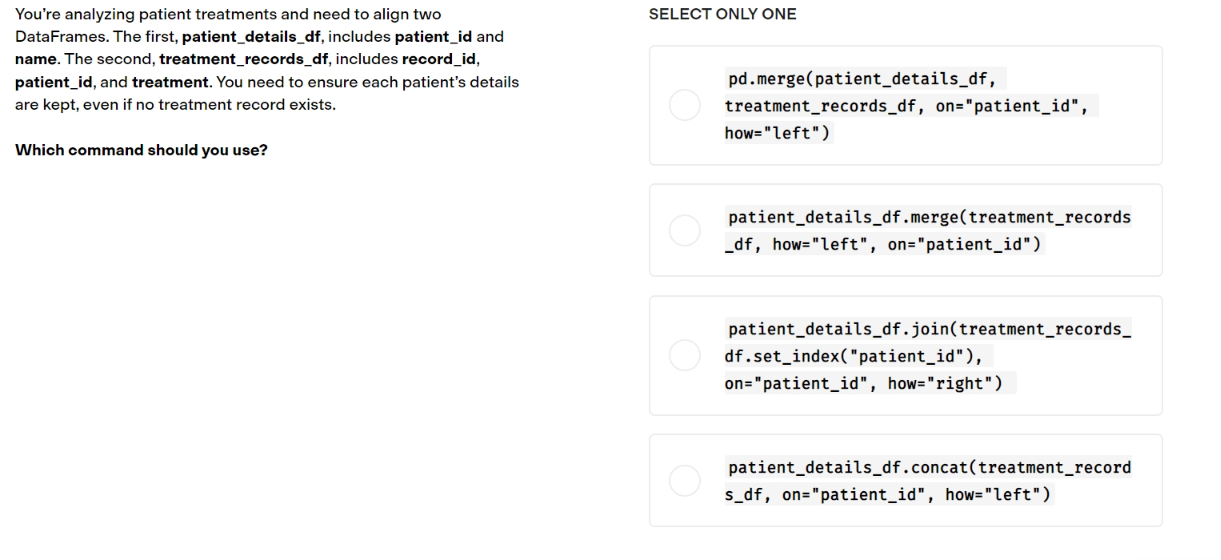
Task: Click 's_df, on="patient_id"' line in concat answer
Action: (826, 494)
